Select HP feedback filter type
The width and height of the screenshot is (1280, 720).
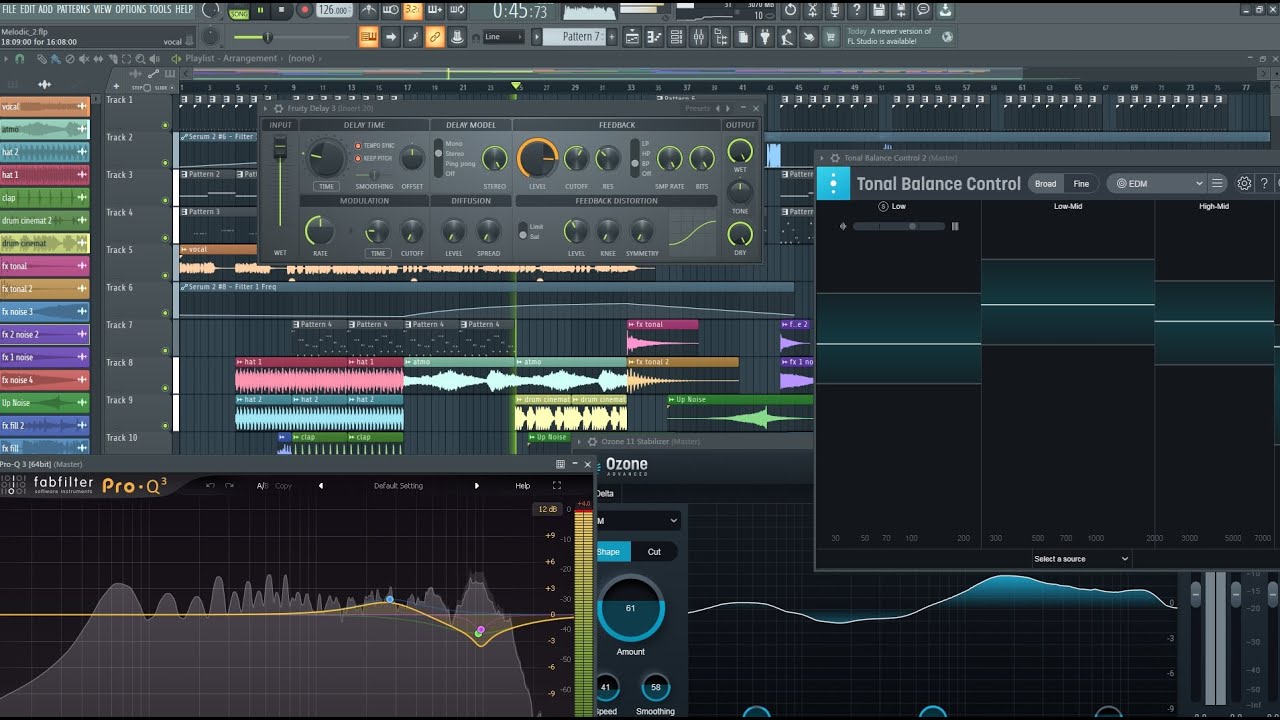point(646,153)
